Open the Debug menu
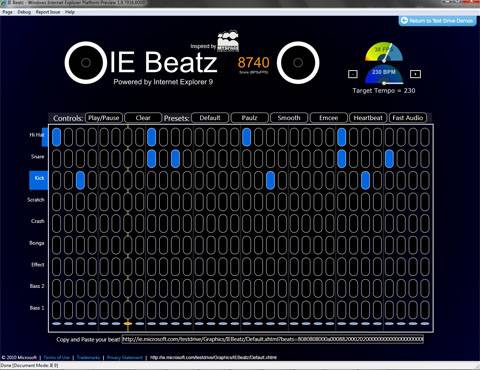Viewport: 480px width, 370px height. tap(24, 12)
